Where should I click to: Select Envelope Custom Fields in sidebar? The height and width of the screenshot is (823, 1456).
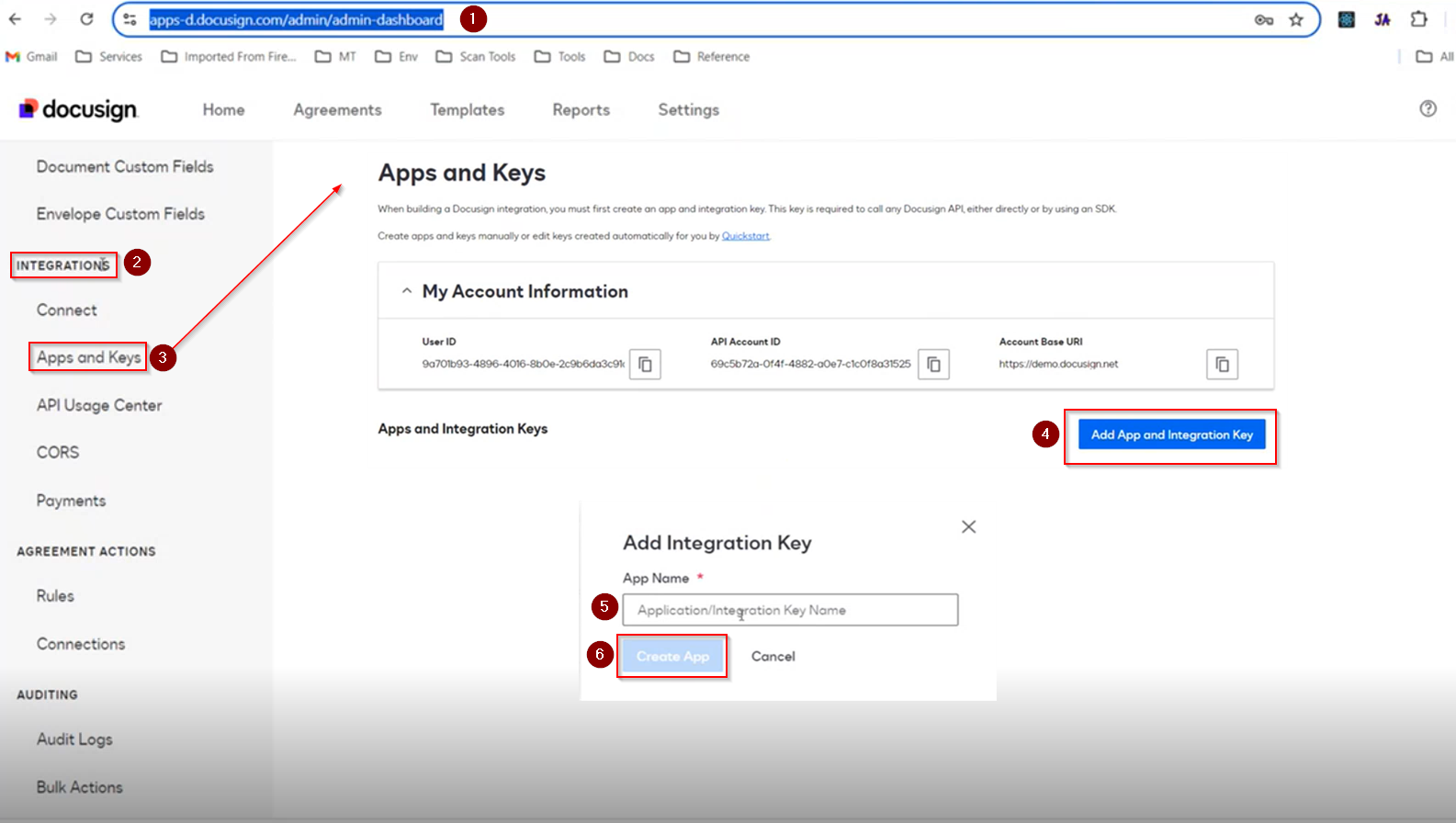click(x=120, y=214)
